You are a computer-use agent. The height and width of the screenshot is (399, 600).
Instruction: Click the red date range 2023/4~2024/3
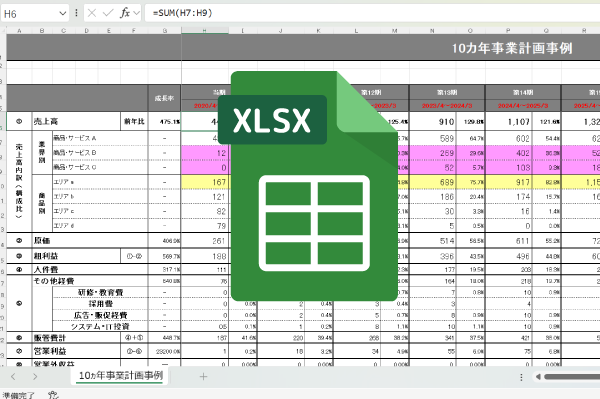coord(447,106)
